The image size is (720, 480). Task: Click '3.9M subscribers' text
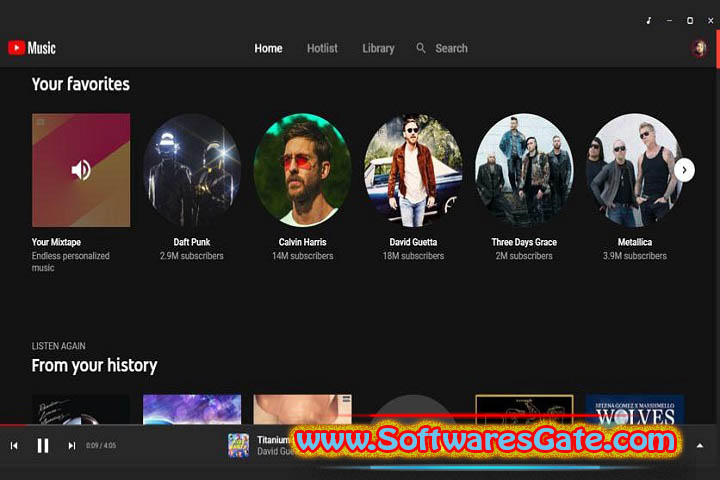tap(635, 256)
